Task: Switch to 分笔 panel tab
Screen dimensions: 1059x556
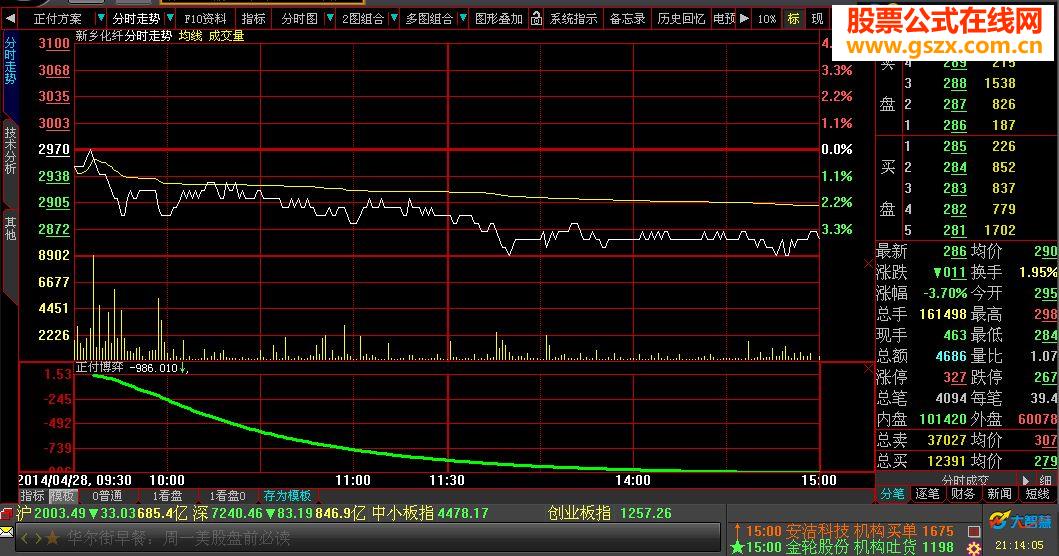Action: click(893, 494)
